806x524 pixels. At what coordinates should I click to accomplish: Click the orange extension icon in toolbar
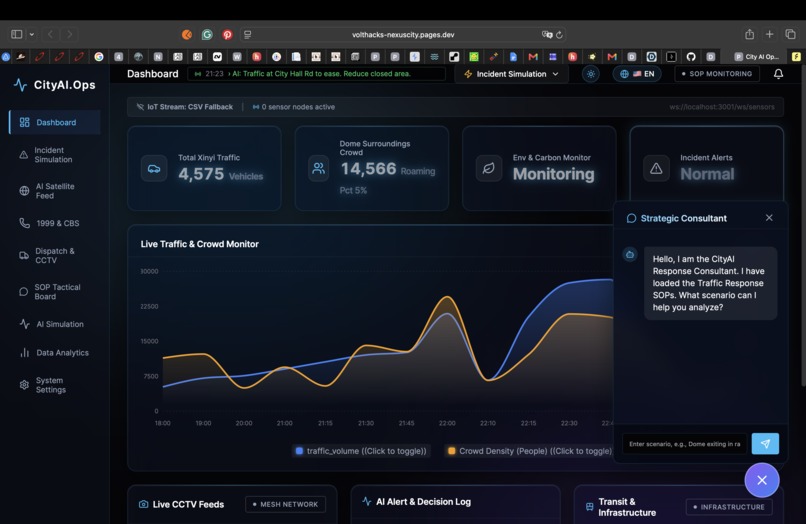187,34
